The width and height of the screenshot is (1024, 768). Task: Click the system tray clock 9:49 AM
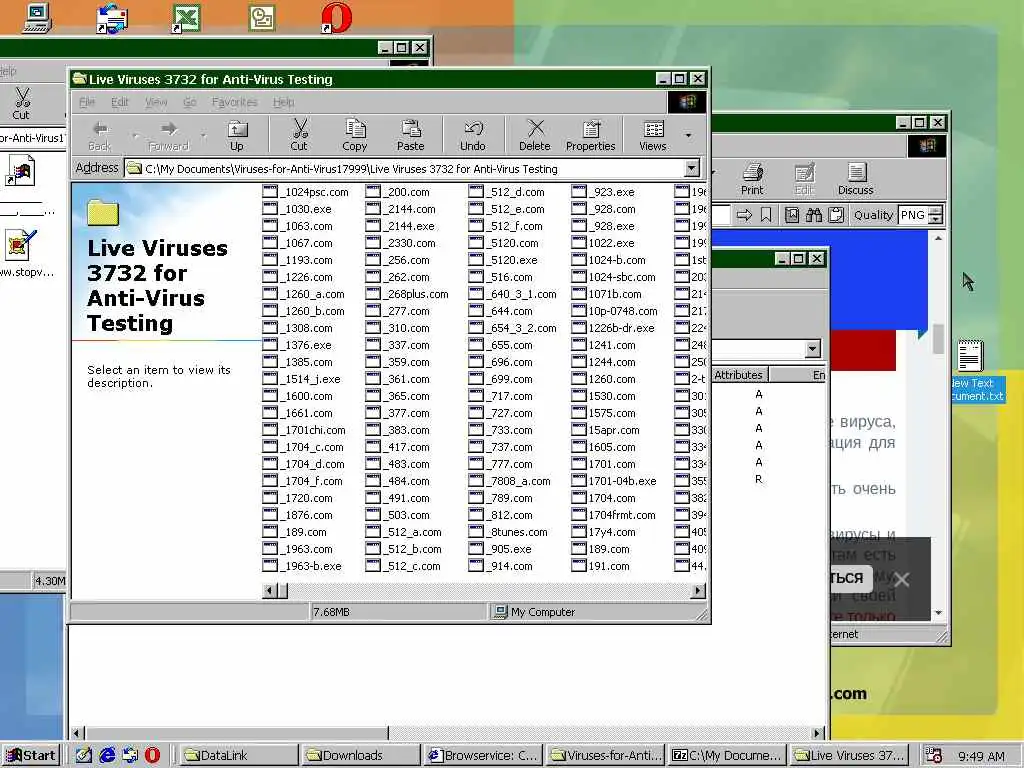click(x=981, y=756)
